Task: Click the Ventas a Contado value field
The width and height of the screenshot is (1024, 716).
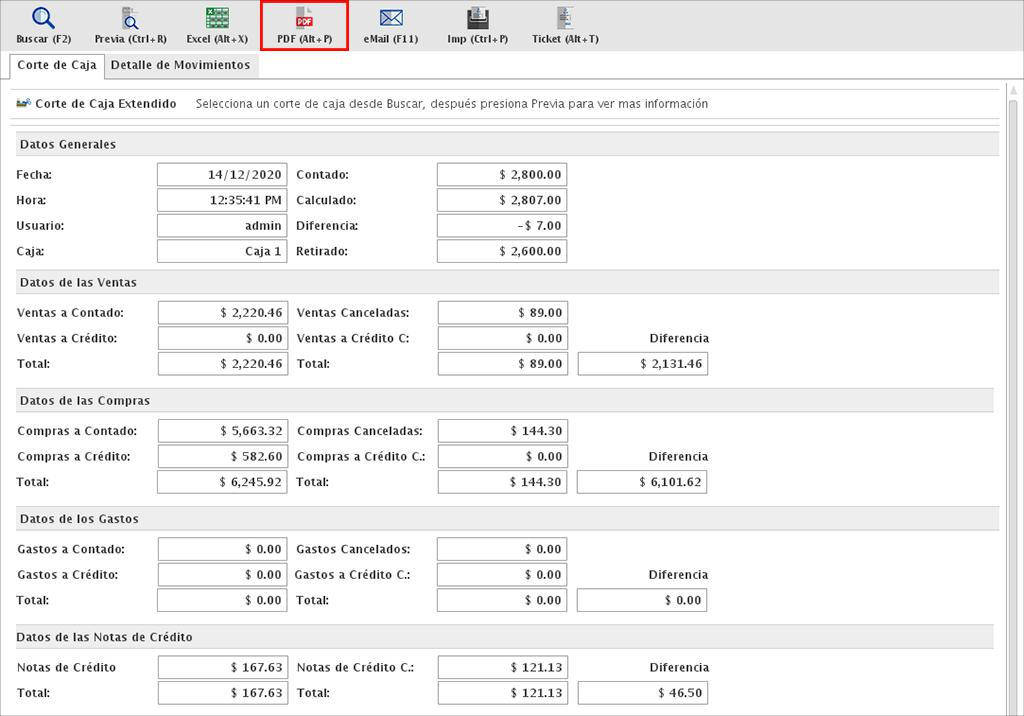Action: 222,312
